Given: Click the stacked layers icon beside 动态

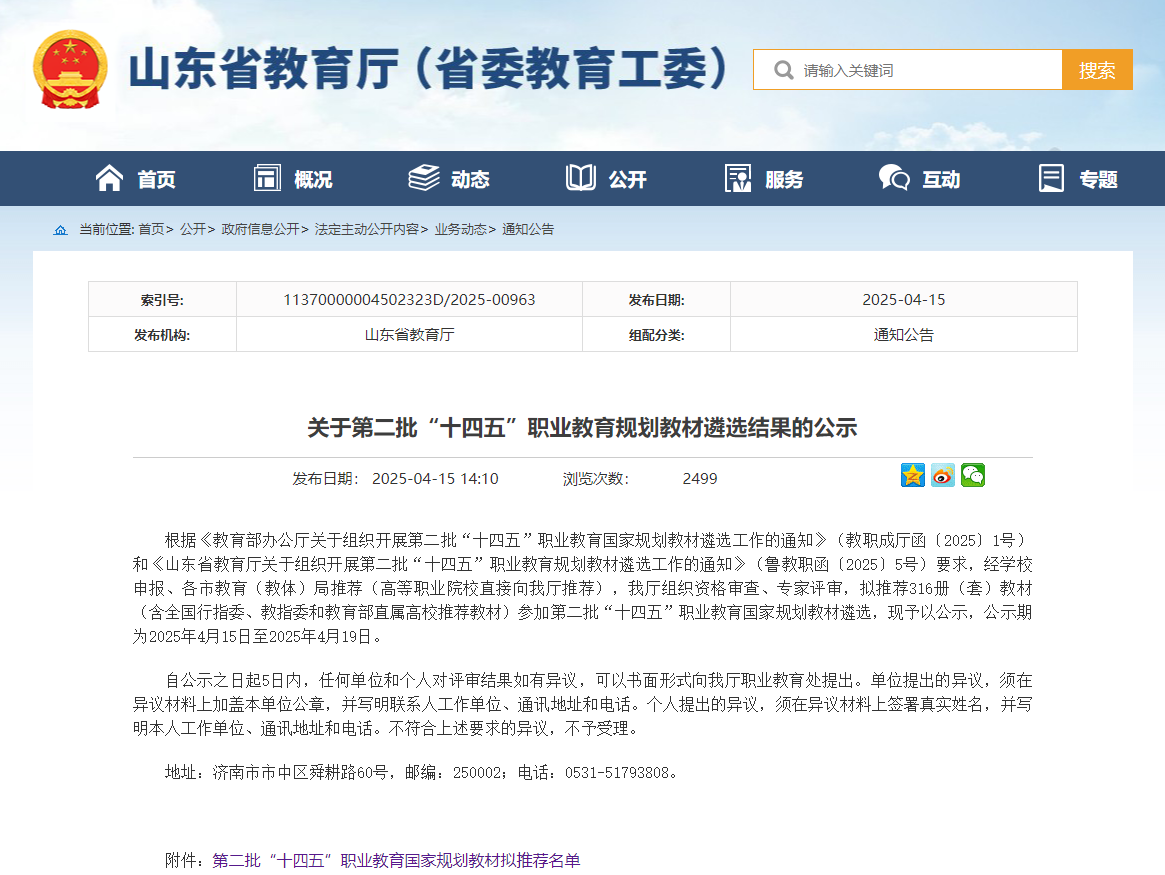Looking at the screenshot, I should coord(424,178).
